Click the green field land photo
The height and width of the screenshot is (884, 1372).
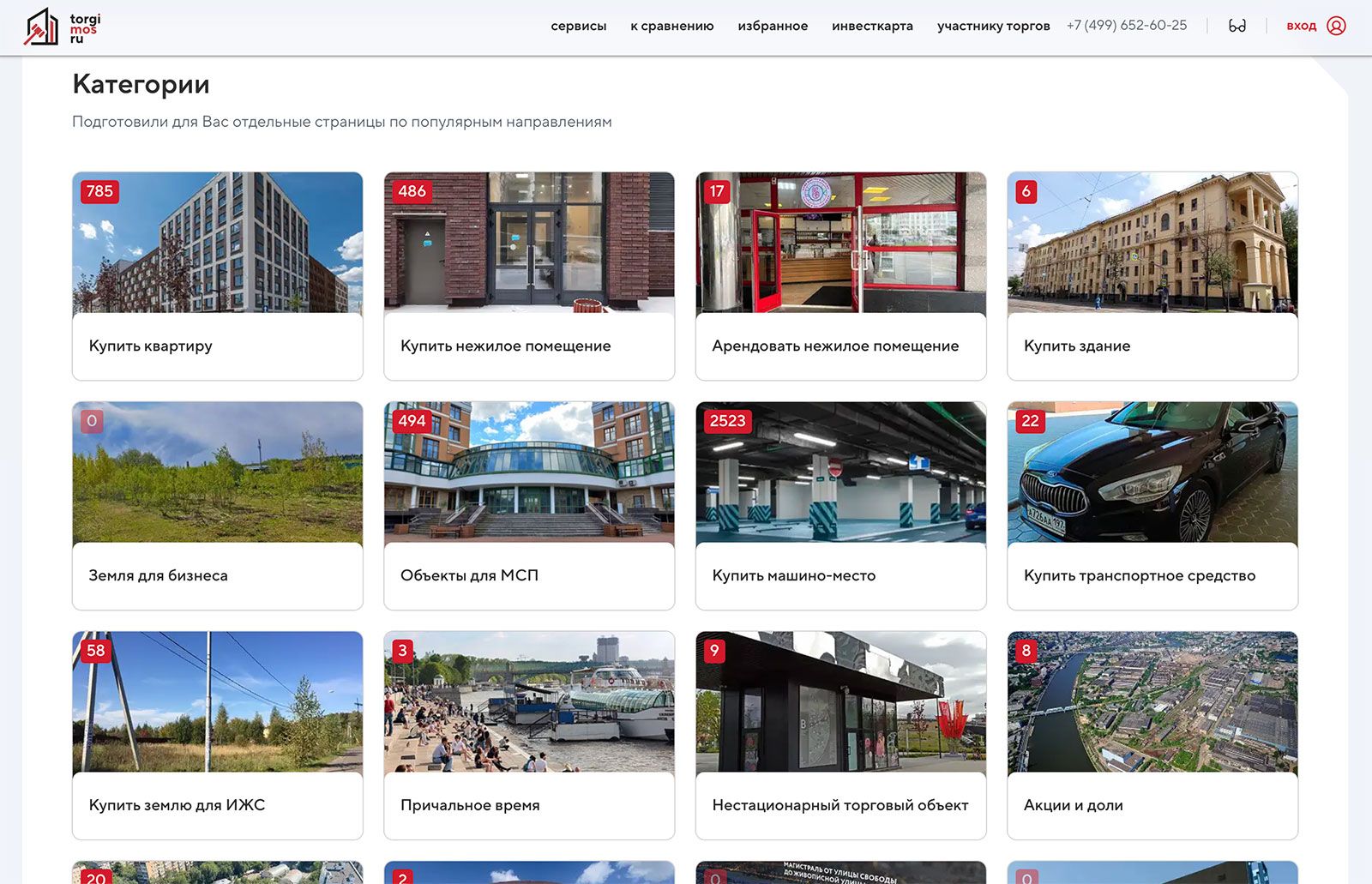point(218,472)
